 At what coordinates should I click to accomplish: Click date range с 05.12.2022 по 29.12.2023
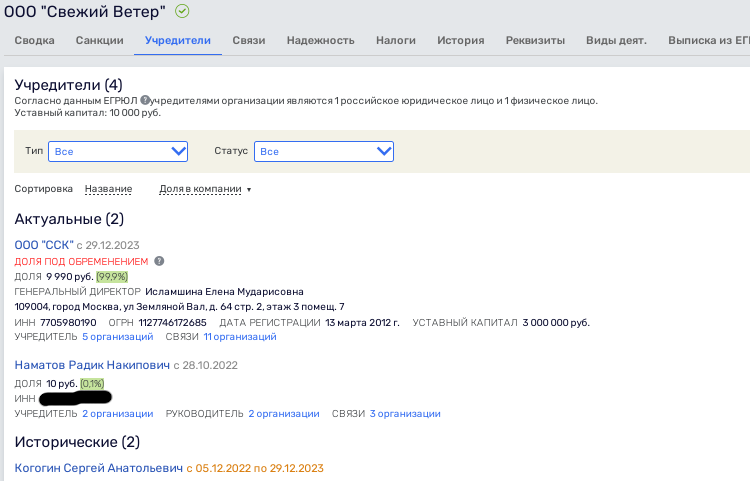coord(255,468)
